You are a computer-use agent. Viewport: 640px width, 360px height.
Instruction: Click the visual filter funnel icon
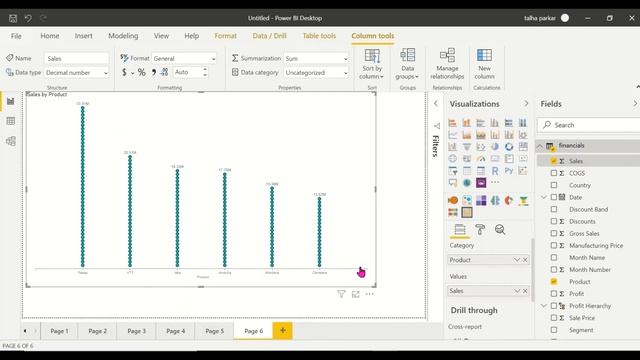click(341, 294)
